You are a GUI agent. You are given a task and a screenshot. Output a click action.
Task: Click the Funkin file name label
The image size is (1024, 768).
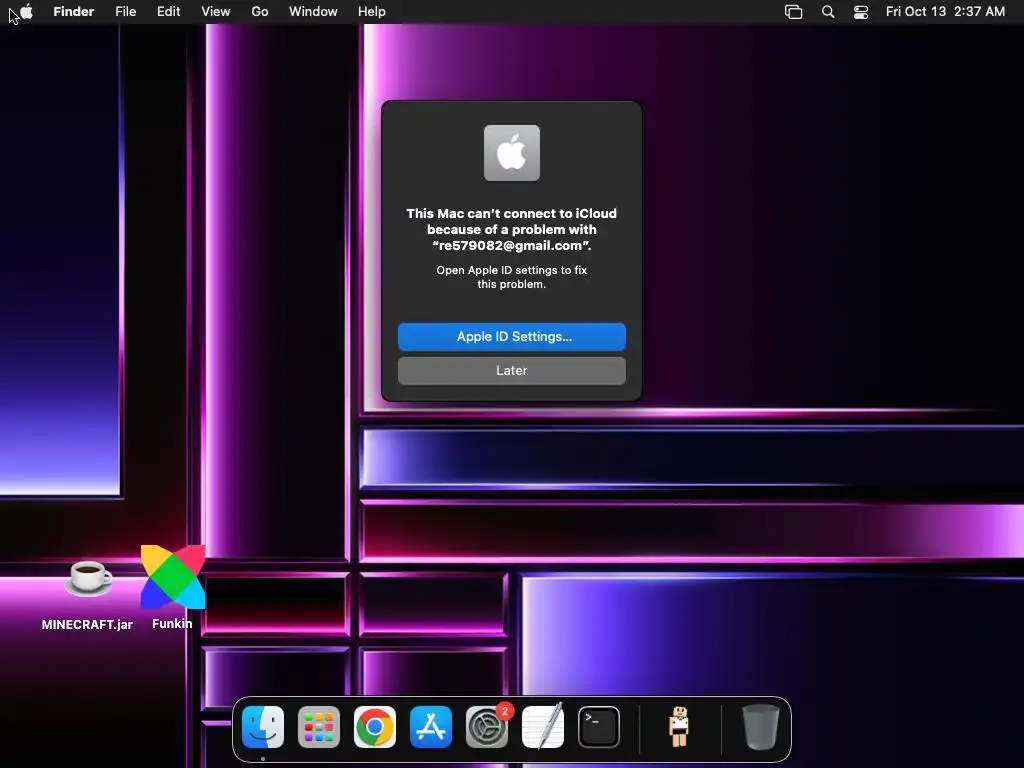click(172, 624)
